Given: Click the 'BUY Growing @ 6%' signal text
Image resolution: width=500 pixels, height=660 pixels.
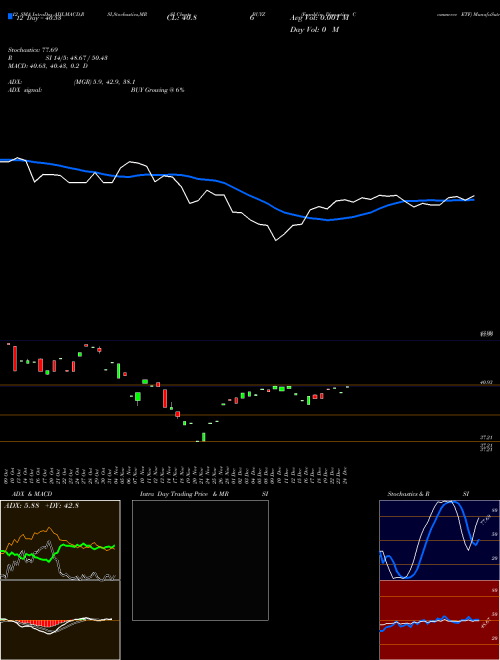Looking at the screenshot, I should [x=157, y=90].
